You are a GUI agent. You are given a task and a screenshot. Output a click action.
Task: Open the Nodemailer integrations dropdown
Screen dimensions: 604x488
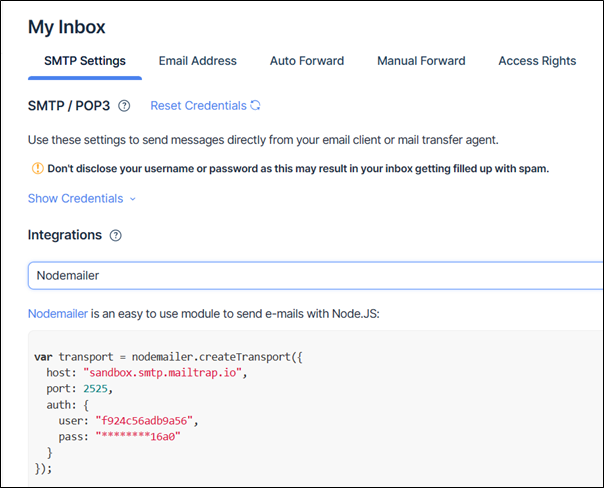pos(315,275)
